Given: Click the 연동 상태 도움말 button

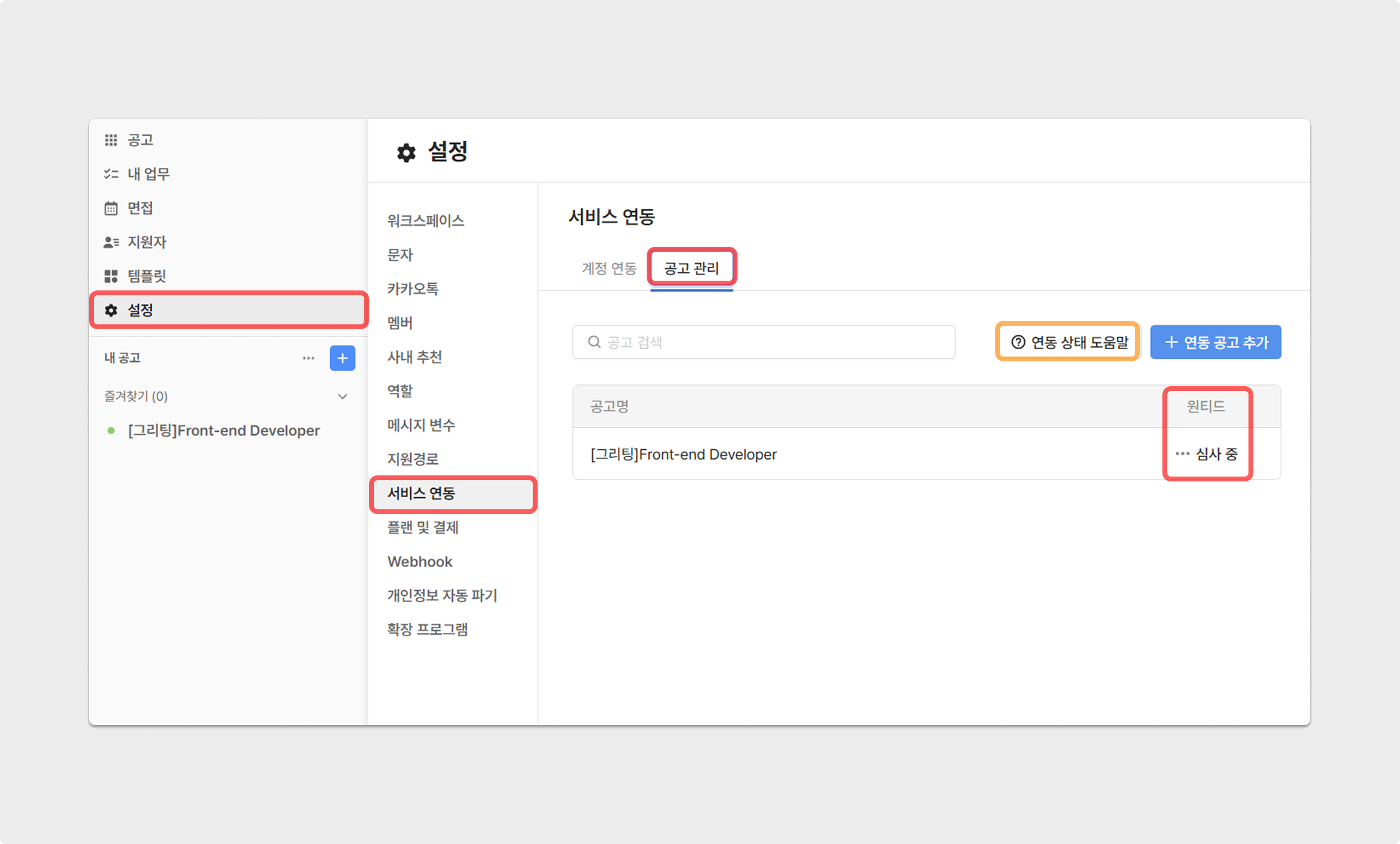Looking at the screenshot, I should (1069, 343).
